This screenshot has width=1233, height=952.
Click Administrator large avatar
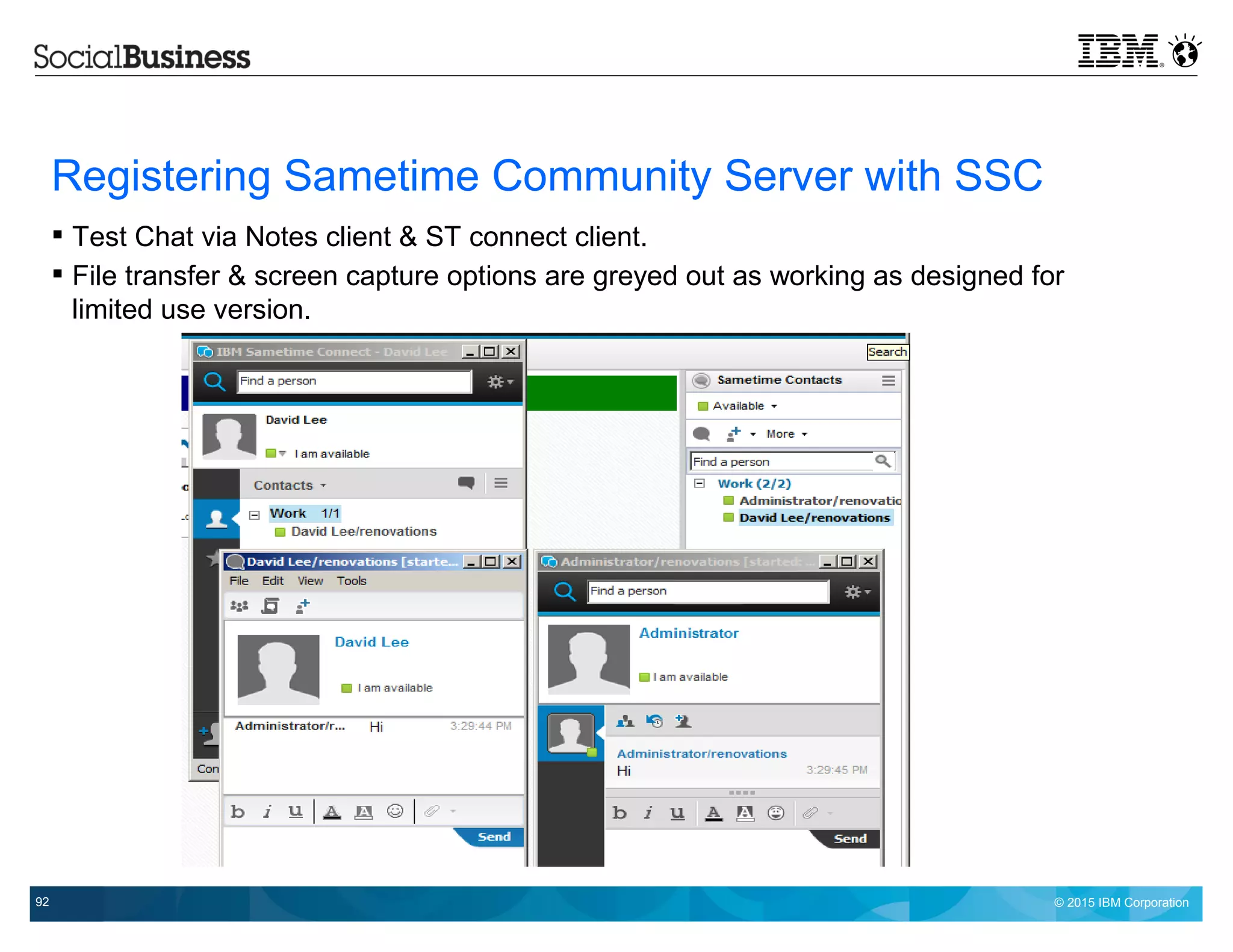[x=588, y=658]
